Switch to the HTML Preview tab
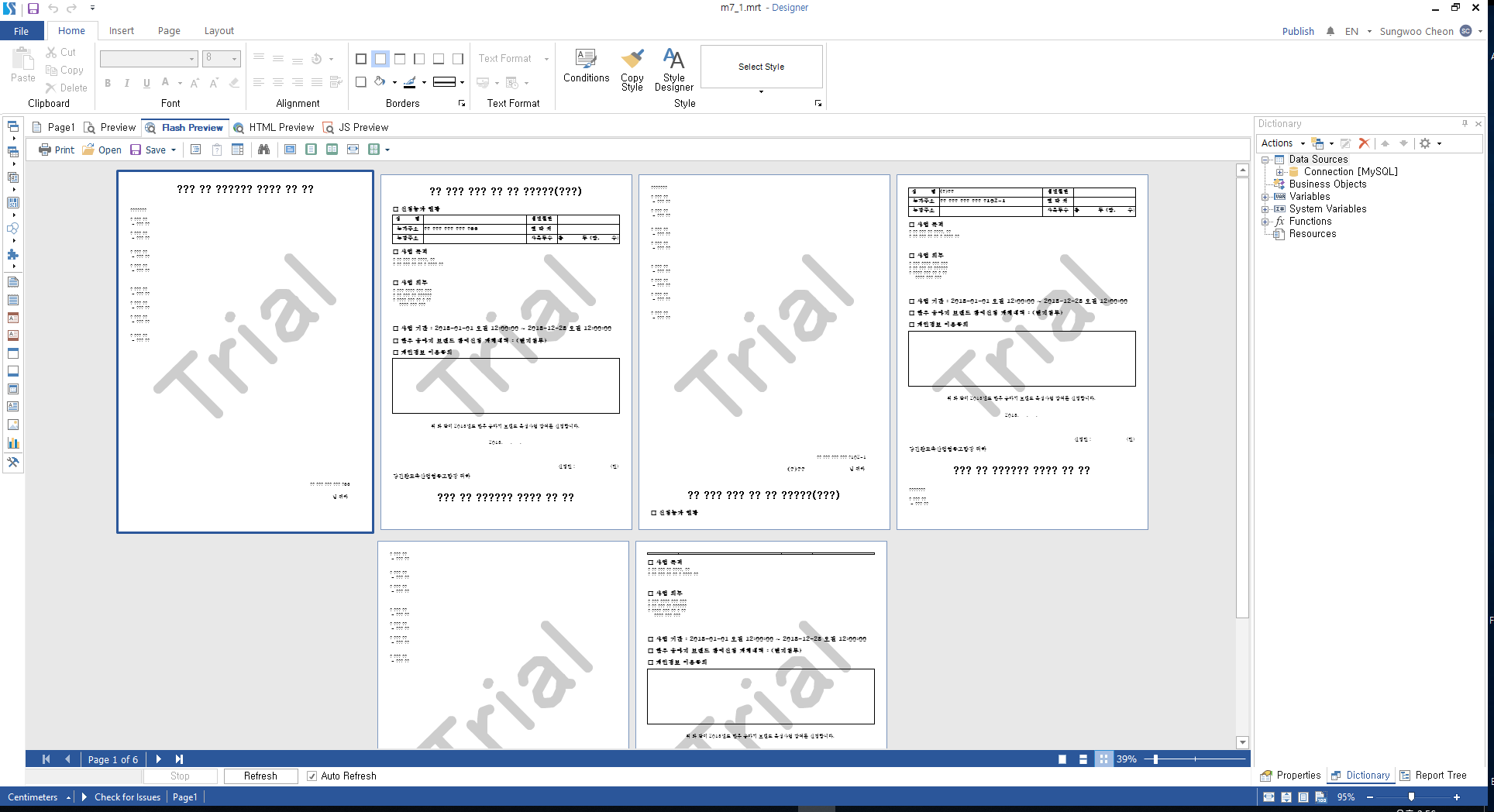Image resolution: width=1494 pixels, height=812 pixels. 274,127
